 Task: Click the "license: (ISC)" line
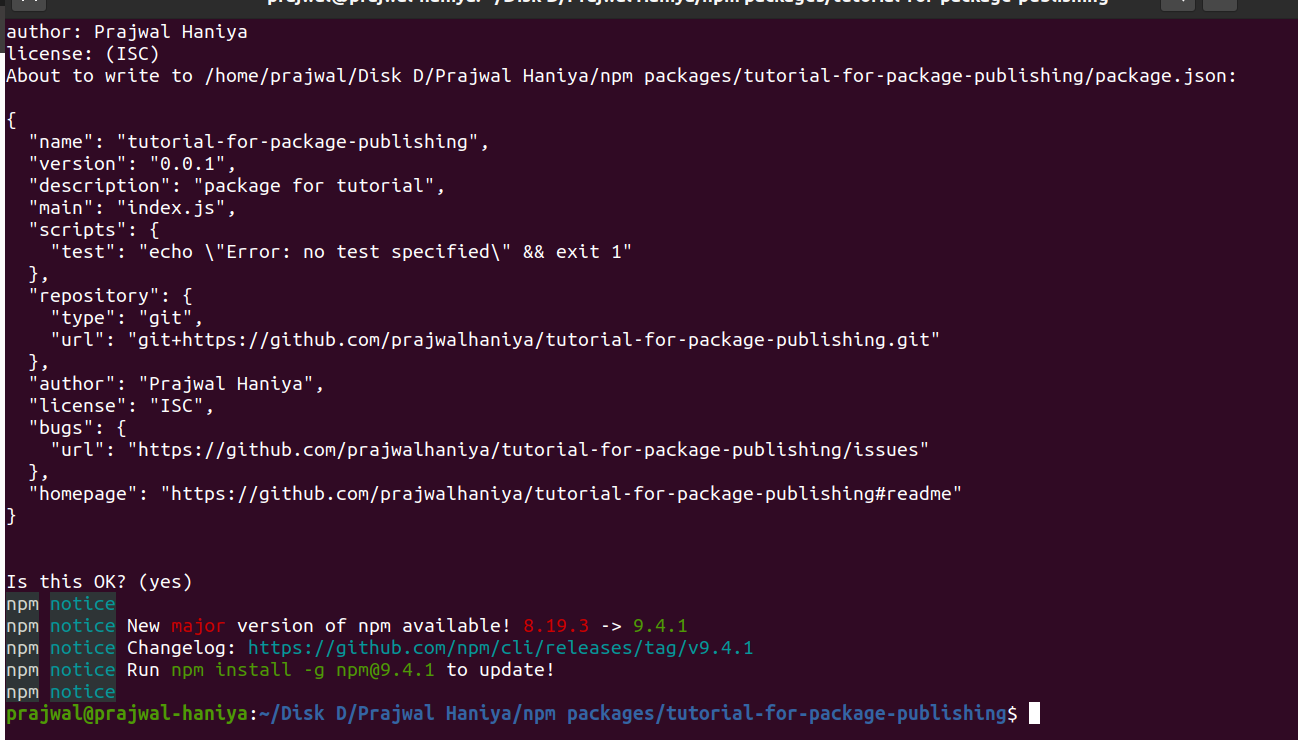click(82, 54)
